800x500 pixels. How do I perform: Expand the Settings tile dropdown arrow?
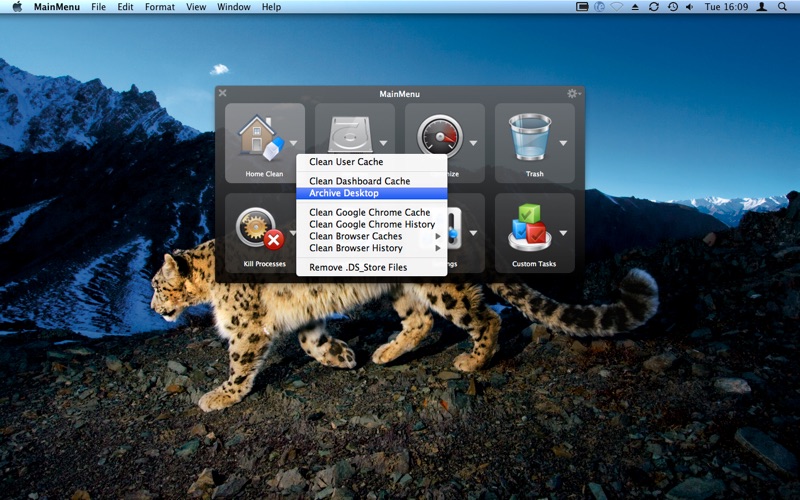[x=473, y=233]
